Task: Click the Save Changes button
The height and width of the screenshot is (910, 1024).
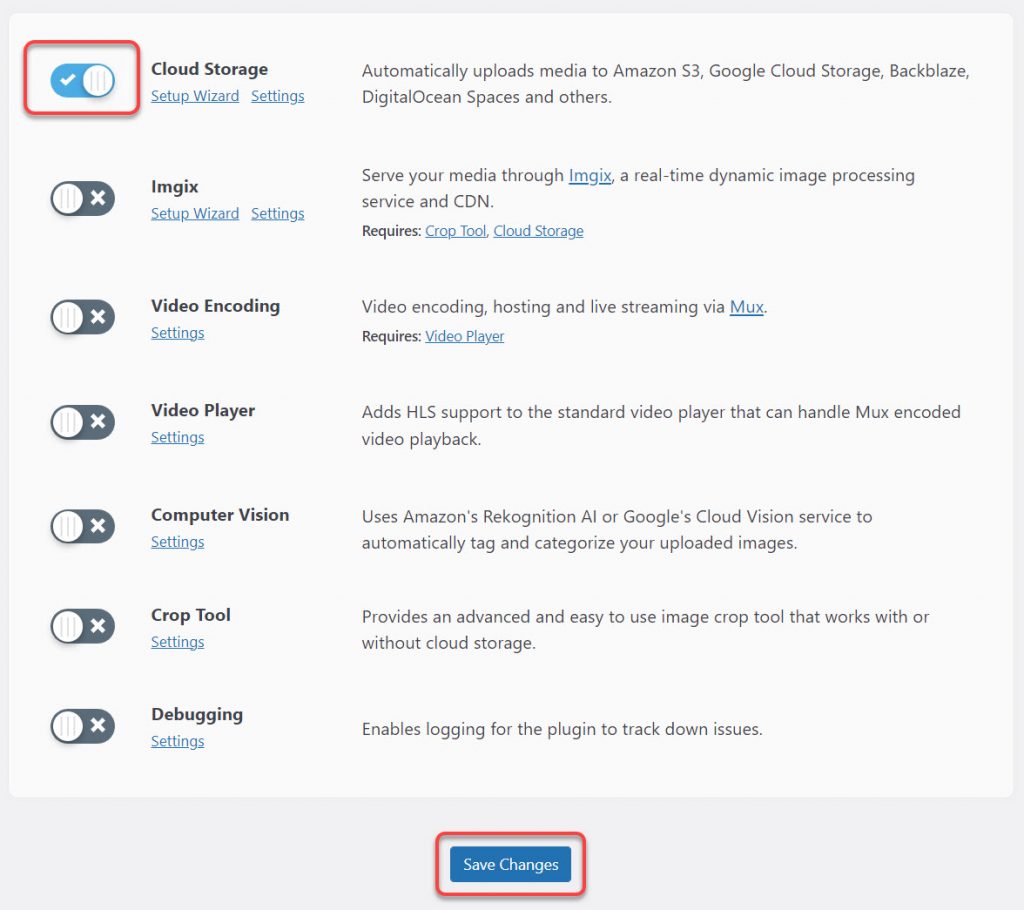Action: pos(510,864)
